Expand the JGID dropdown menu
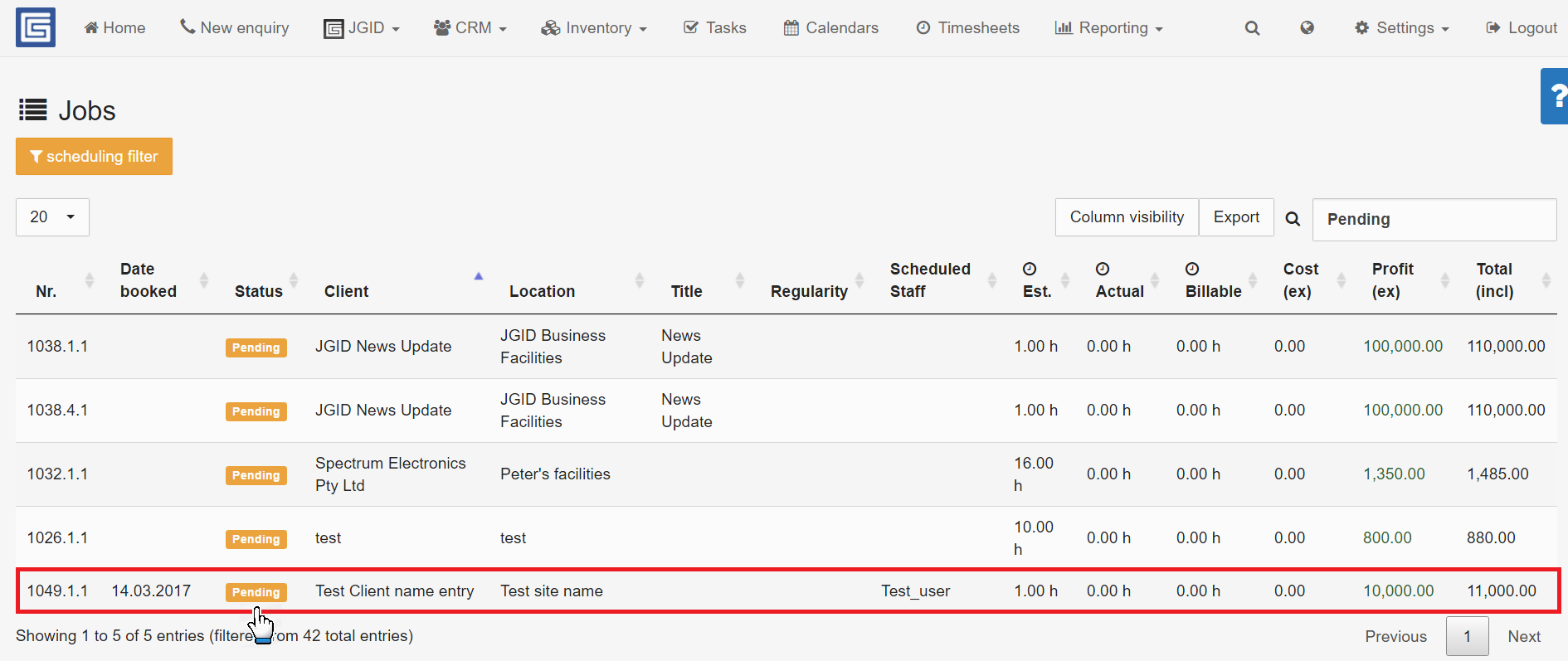Screen dimensions: 1568x661 click(362, 28)
